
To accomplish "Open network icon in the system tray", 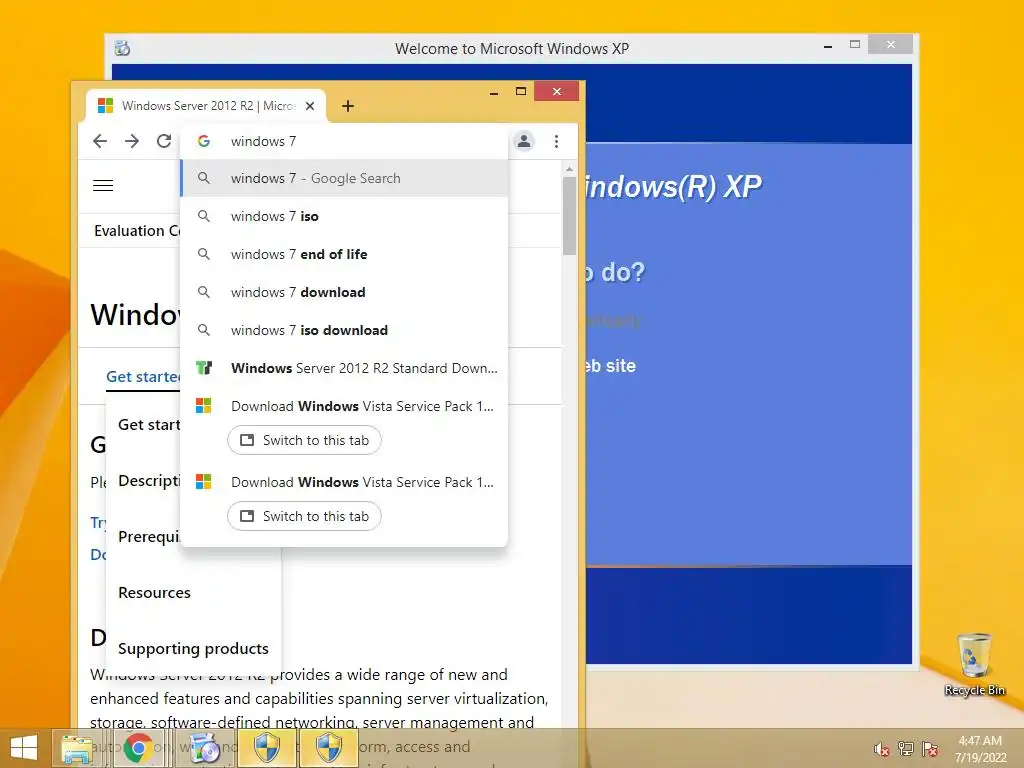I will coord(906,748).
